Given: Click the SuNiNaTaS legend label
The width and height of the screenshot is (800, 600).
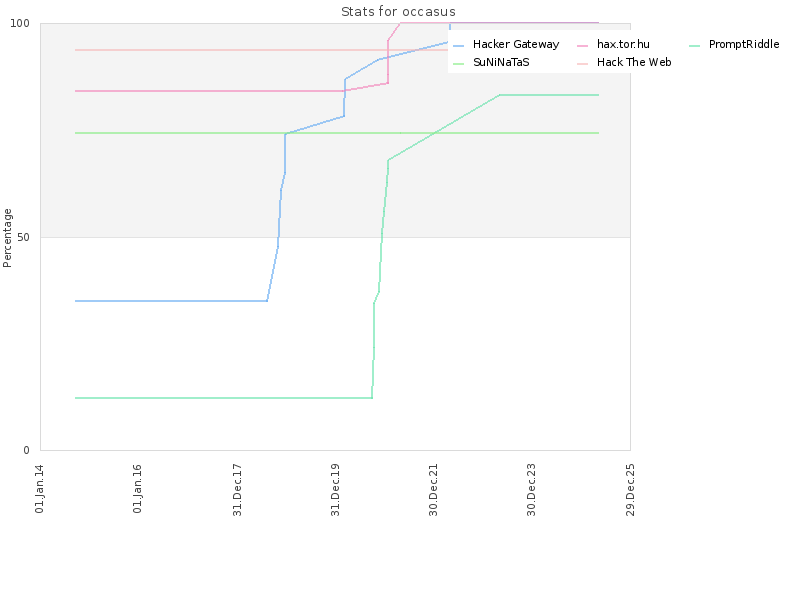Looking at the screenshot, I should point(501,62).
